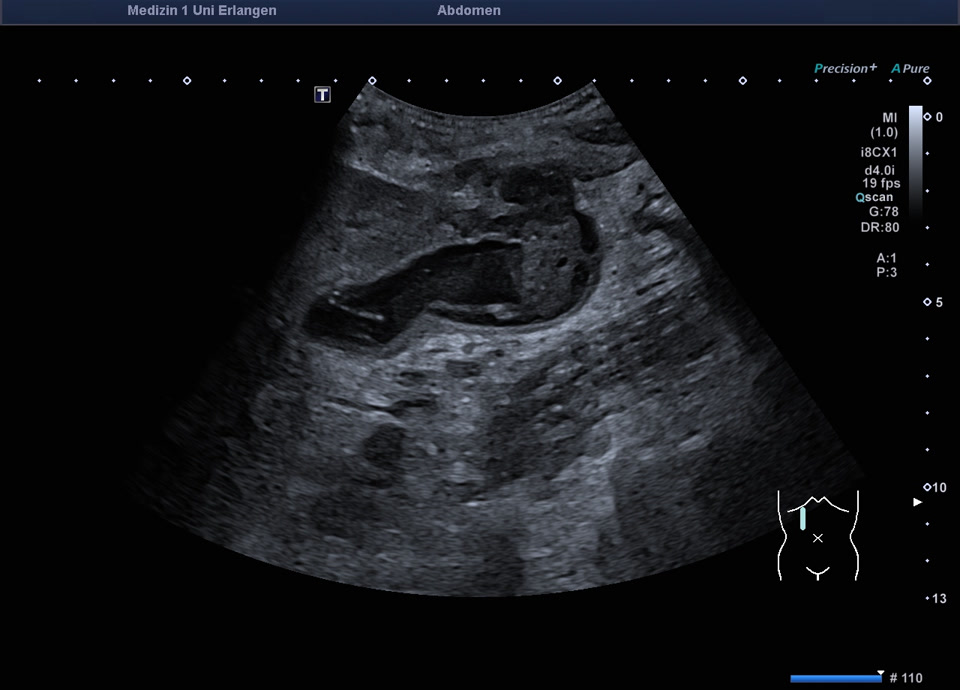The width and height of the screenshot is (960, 690).
Task: Click the depth 5 scale marker
Action: [x=932, y=302]
